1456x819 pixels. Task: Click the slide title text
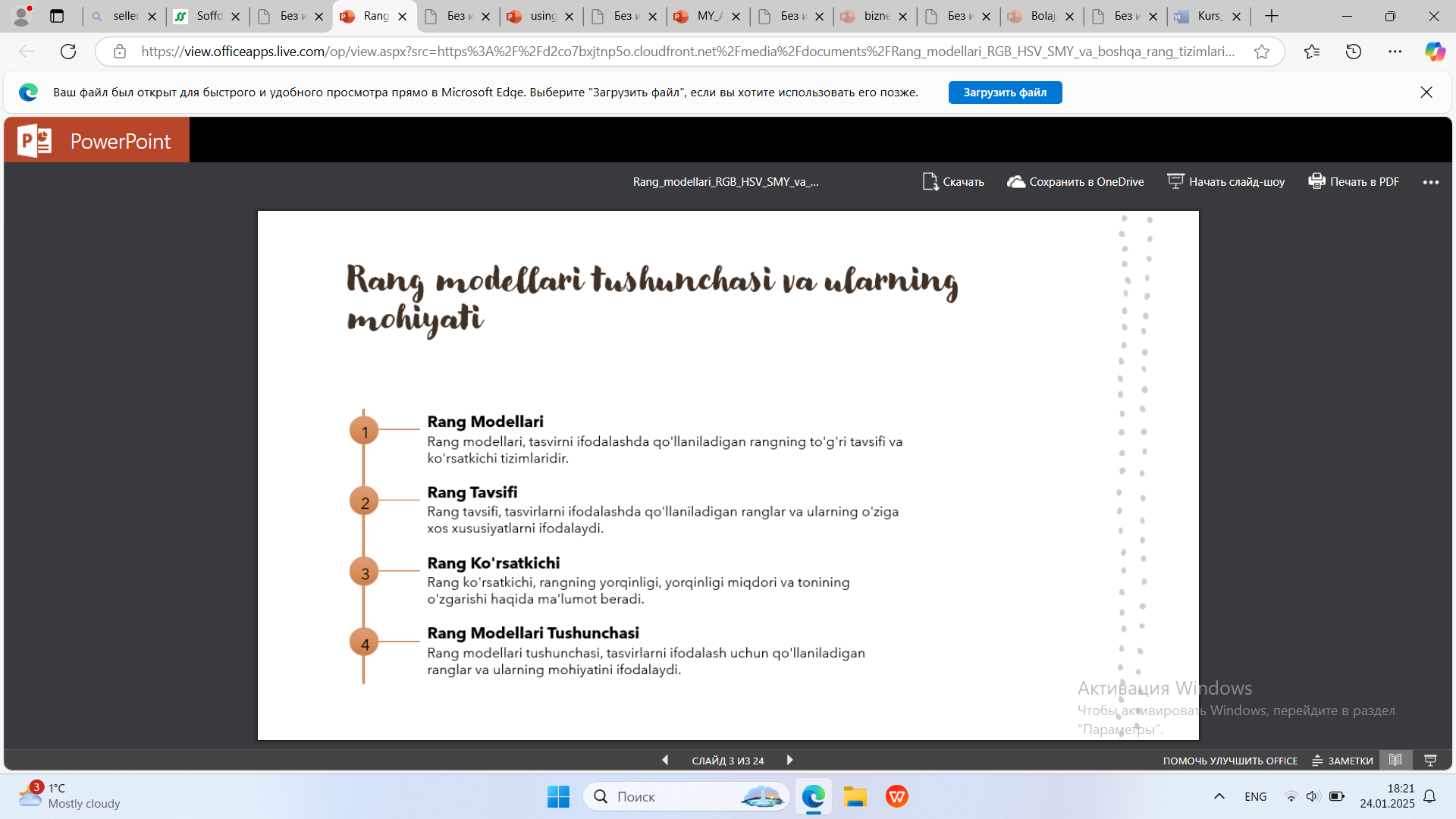652,300
